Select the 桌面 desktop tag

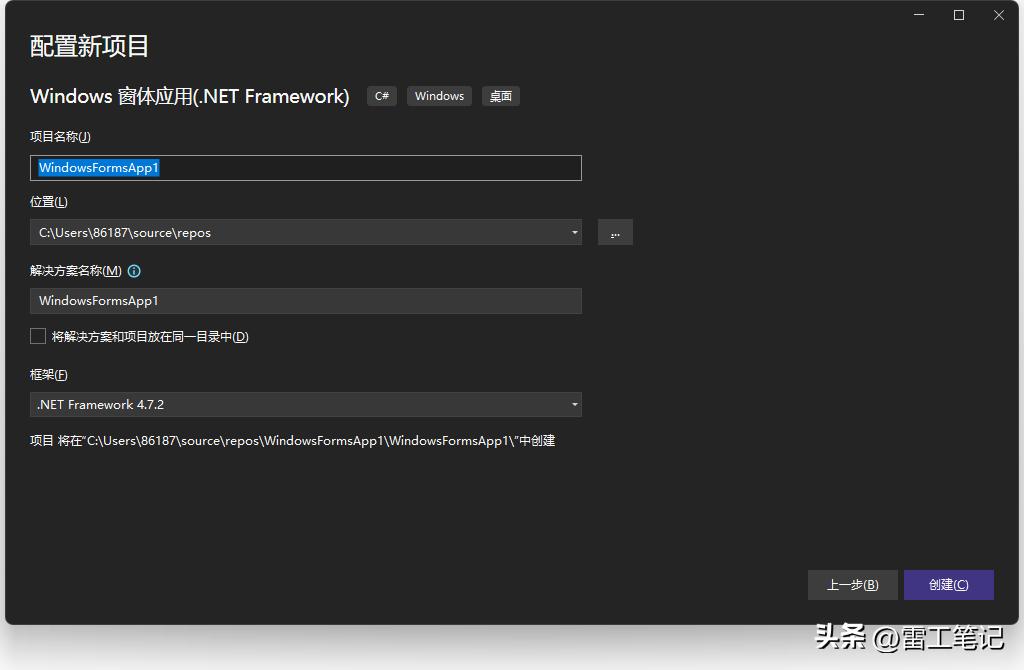tap(500, 96)
